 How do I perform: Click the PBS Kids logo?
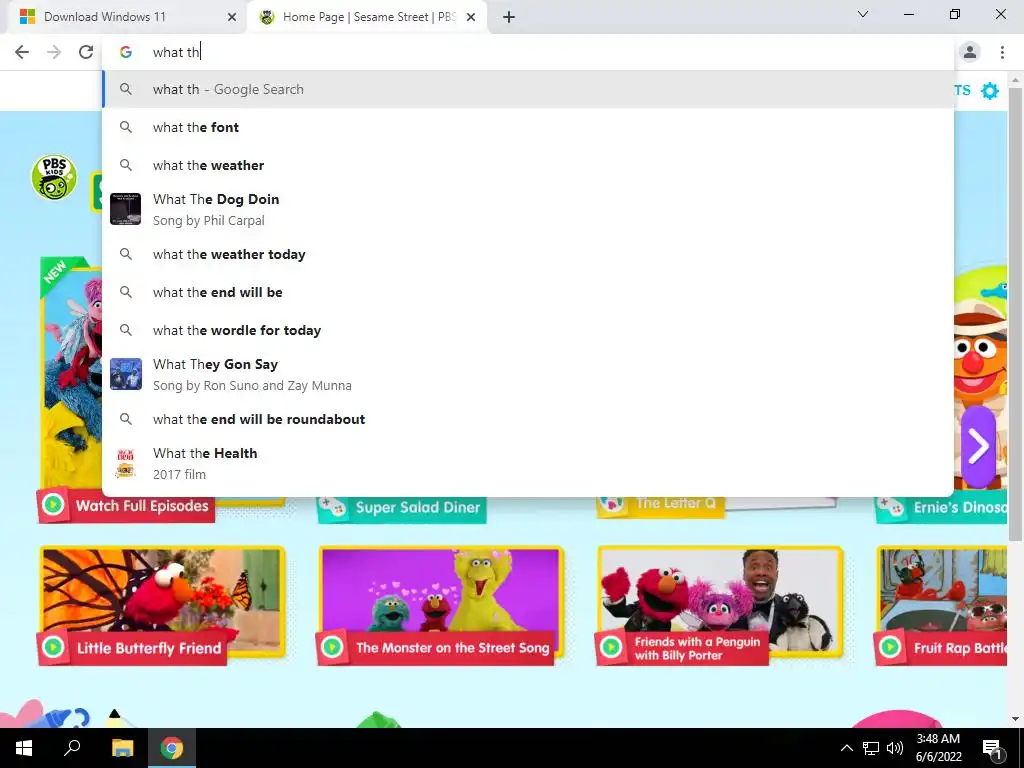(54, 177)
